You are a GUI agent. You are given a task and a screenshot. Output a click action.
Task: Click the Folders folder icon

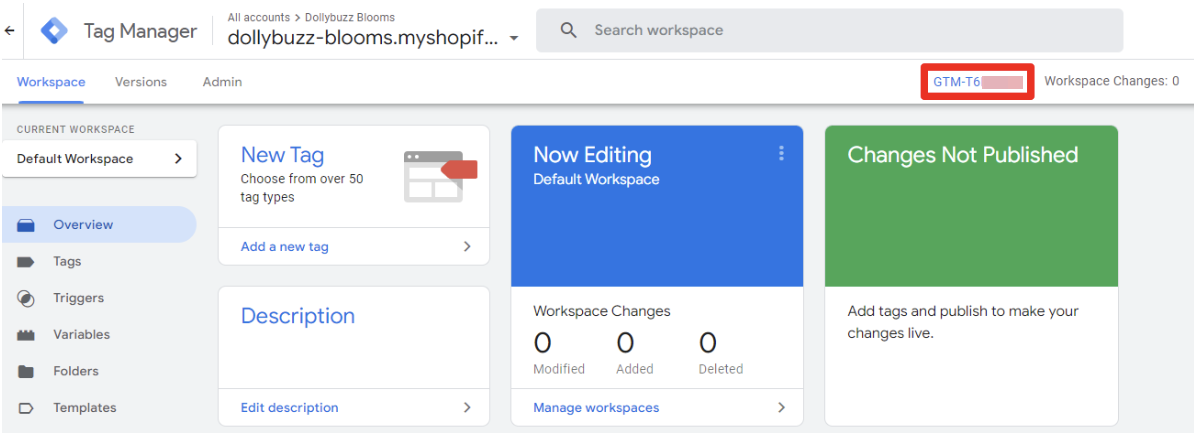[27, 372]
